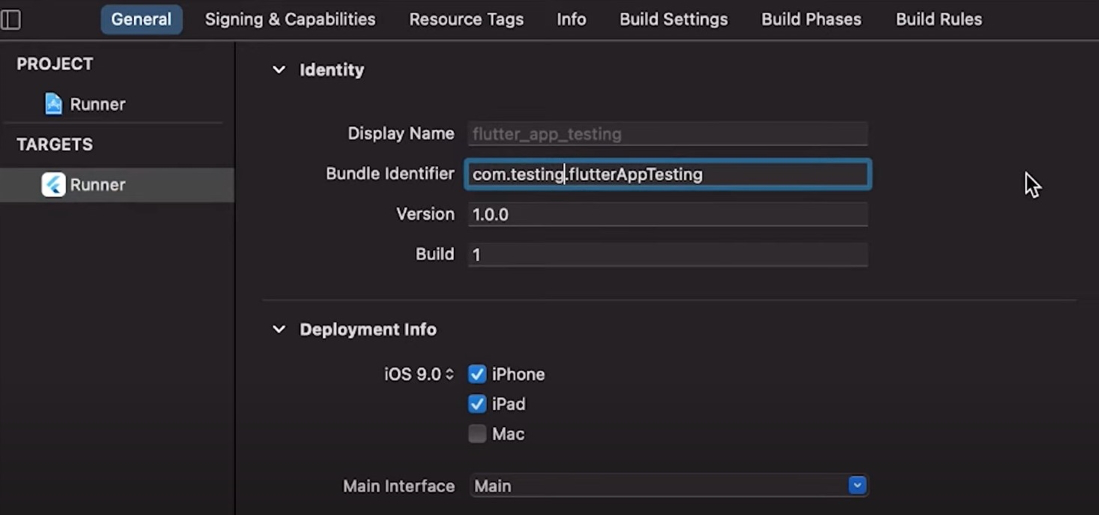Uncheck the iPad device checkbox
This screenshot has width=1099, height=515.
pos(477,404)
